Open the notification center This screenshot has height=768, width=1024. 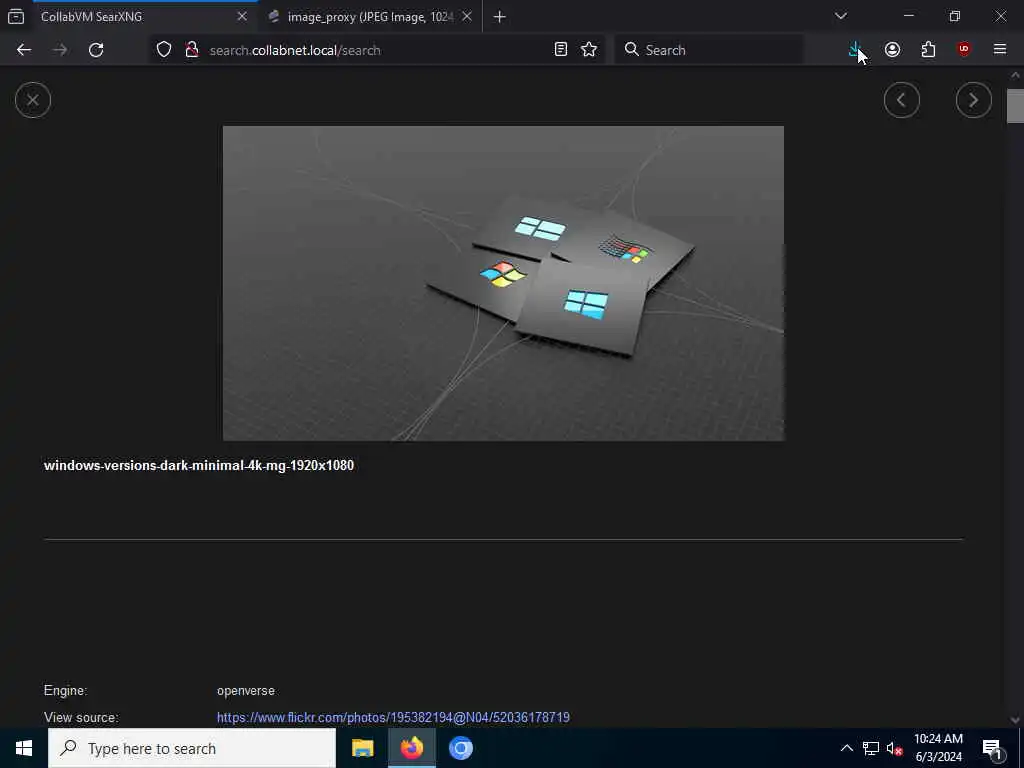(x=993, y=748)
